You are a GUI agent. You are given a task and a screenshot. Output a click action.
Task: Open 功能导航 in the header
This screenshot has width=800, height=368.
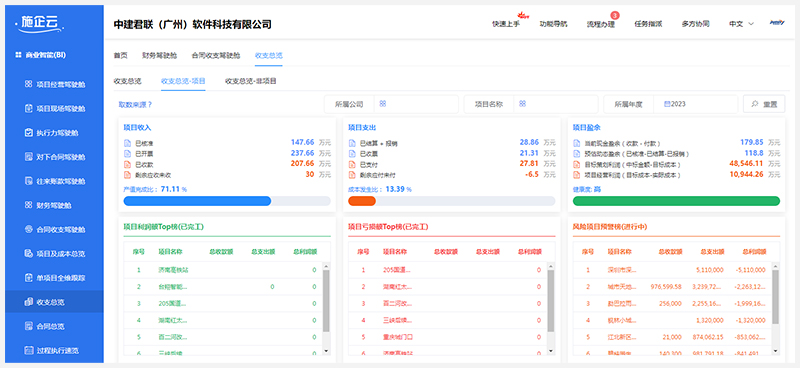[554, 24]
